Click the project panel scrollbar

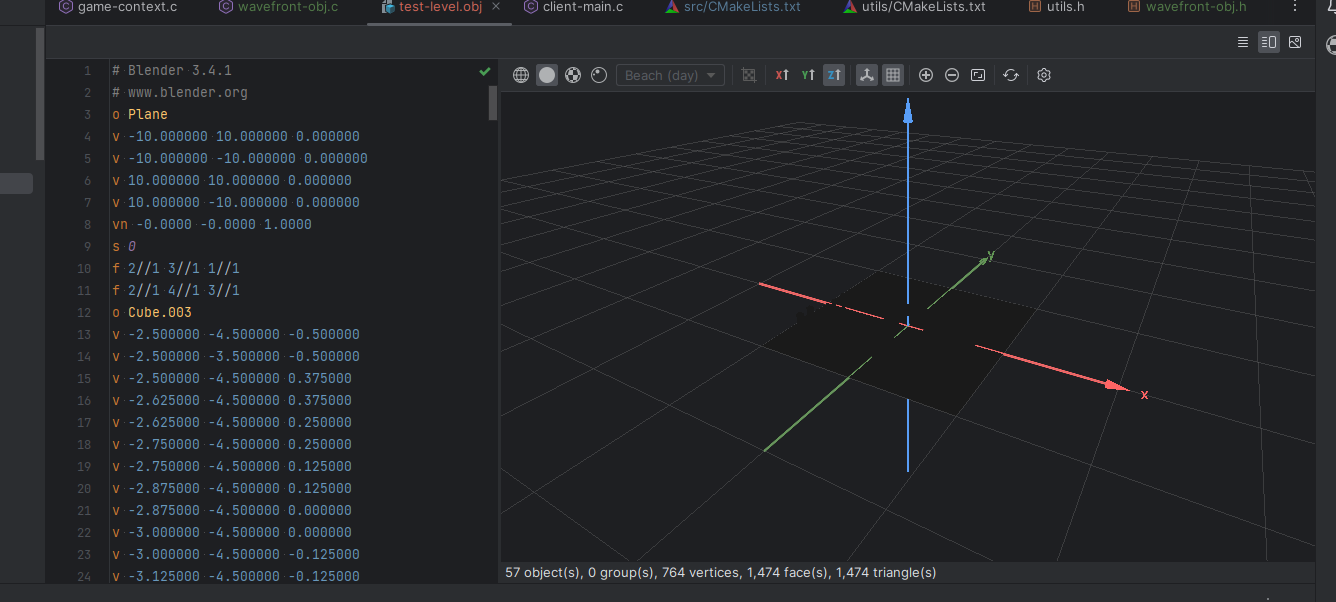click(40, 94)
